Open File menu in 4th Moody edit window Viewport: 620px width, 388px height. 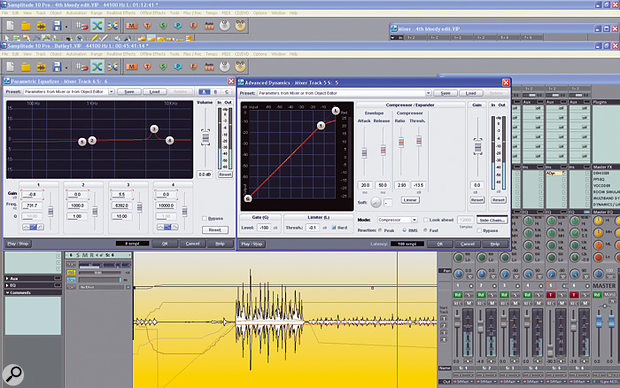point(5,13)
